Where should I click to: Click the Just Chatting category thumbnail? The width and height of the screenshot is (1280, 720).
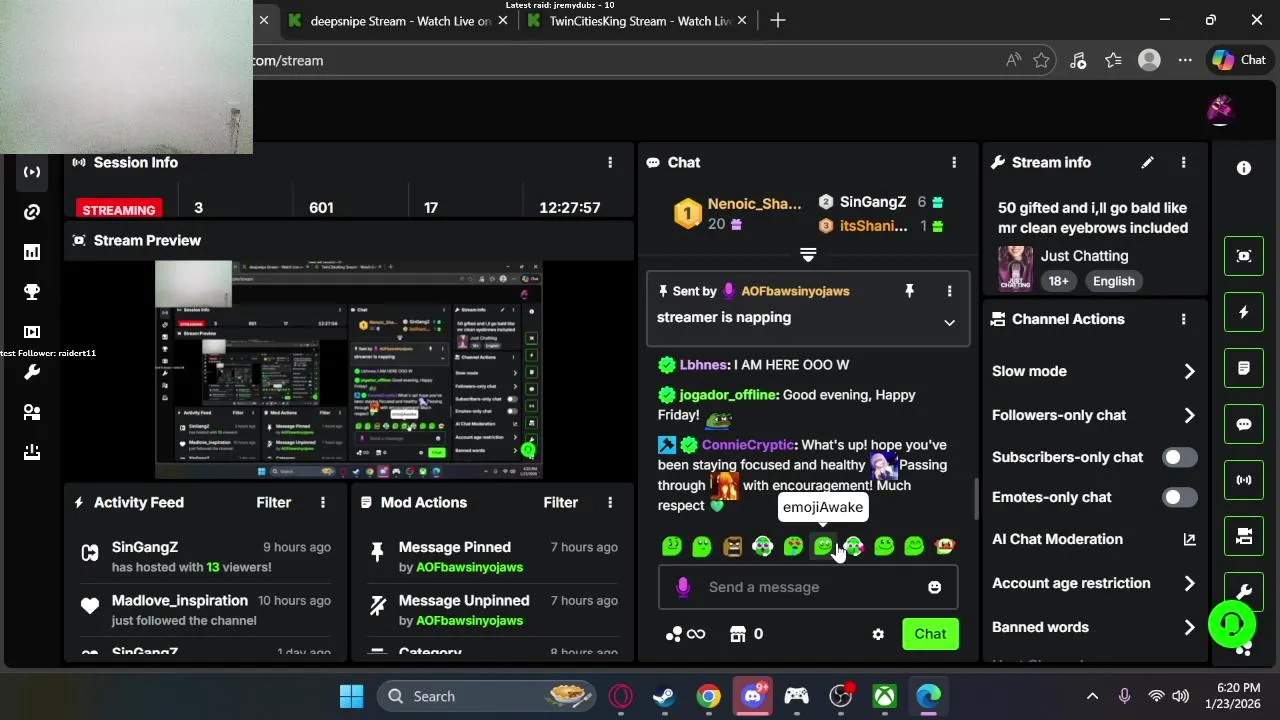1015,268
